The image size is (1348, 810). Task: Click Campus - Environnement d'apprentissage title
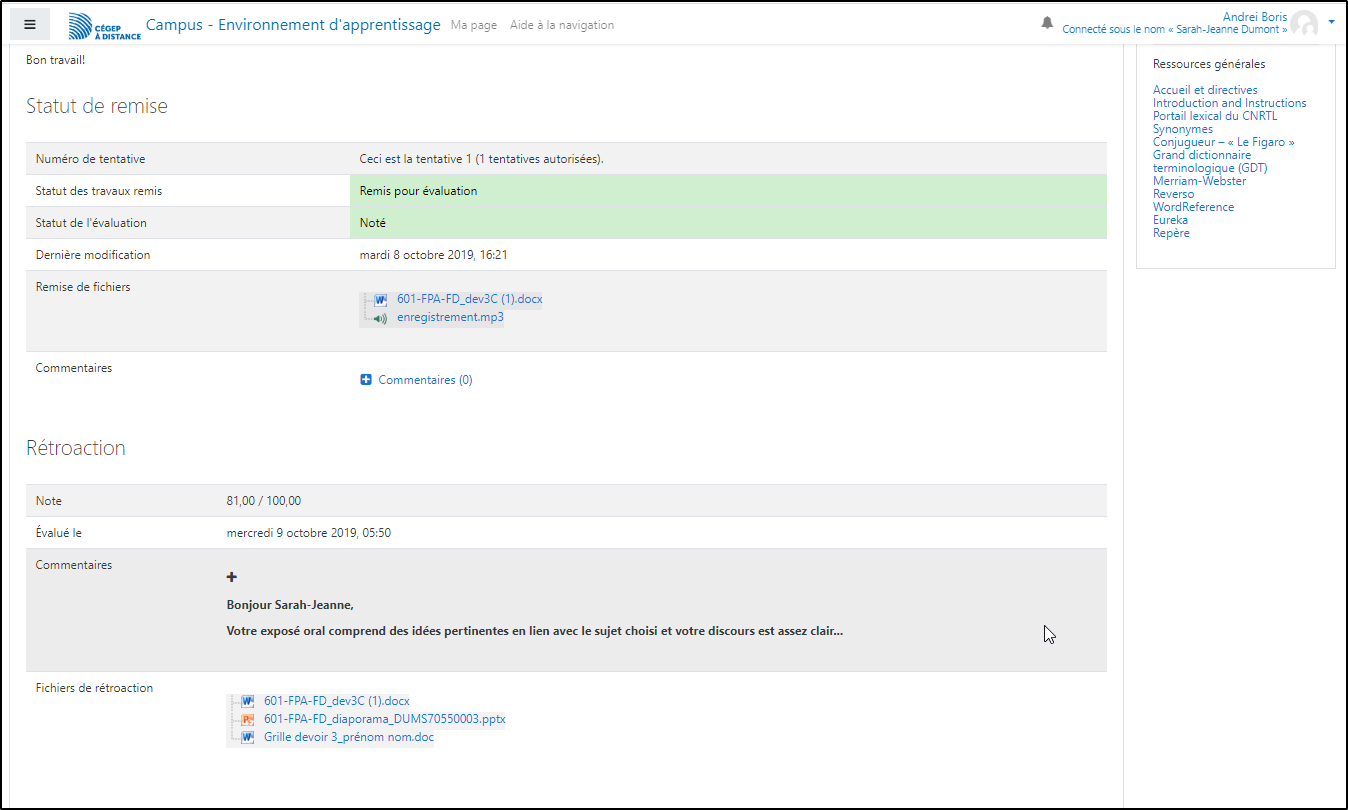point(293,25)
